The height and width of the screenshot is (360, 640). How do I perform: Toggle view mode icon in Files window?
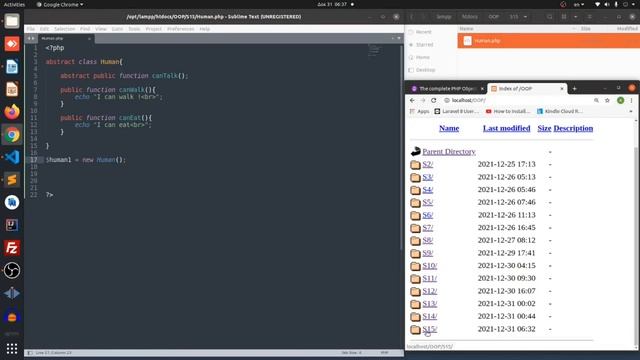tap(564, 17)
